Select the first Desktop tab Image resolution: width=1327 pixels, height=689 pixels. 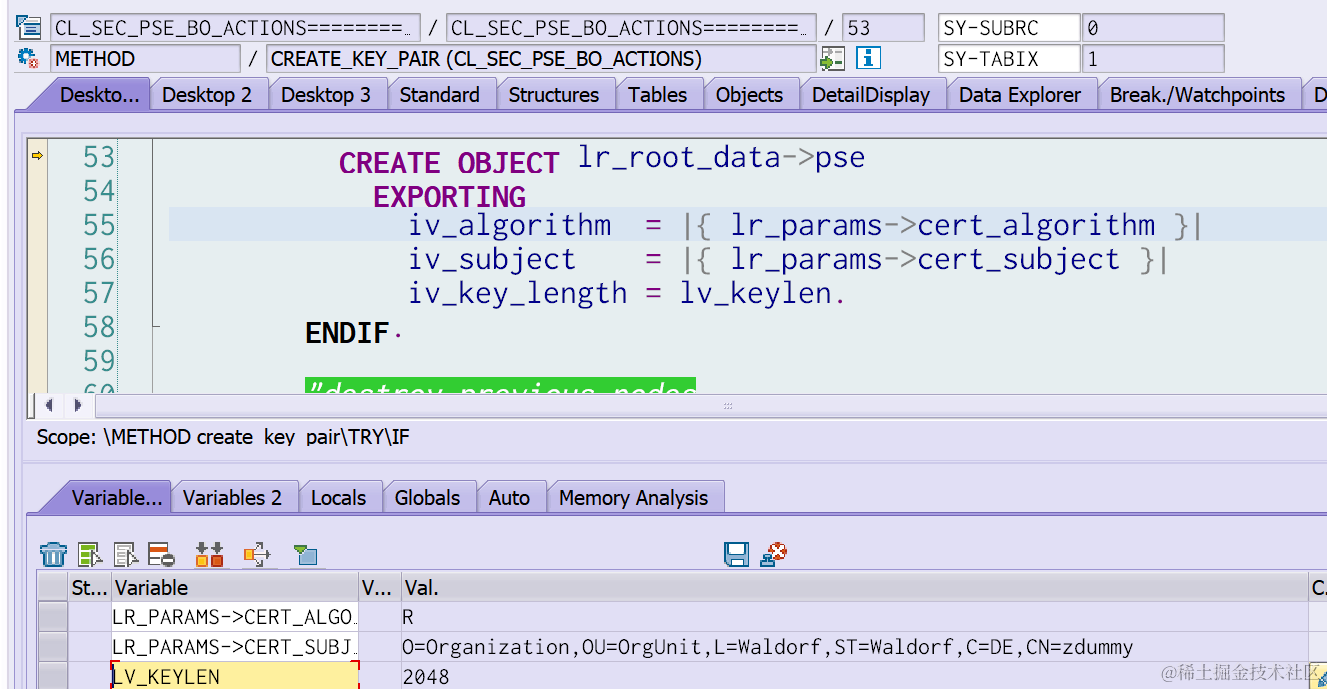click(100, 95)
